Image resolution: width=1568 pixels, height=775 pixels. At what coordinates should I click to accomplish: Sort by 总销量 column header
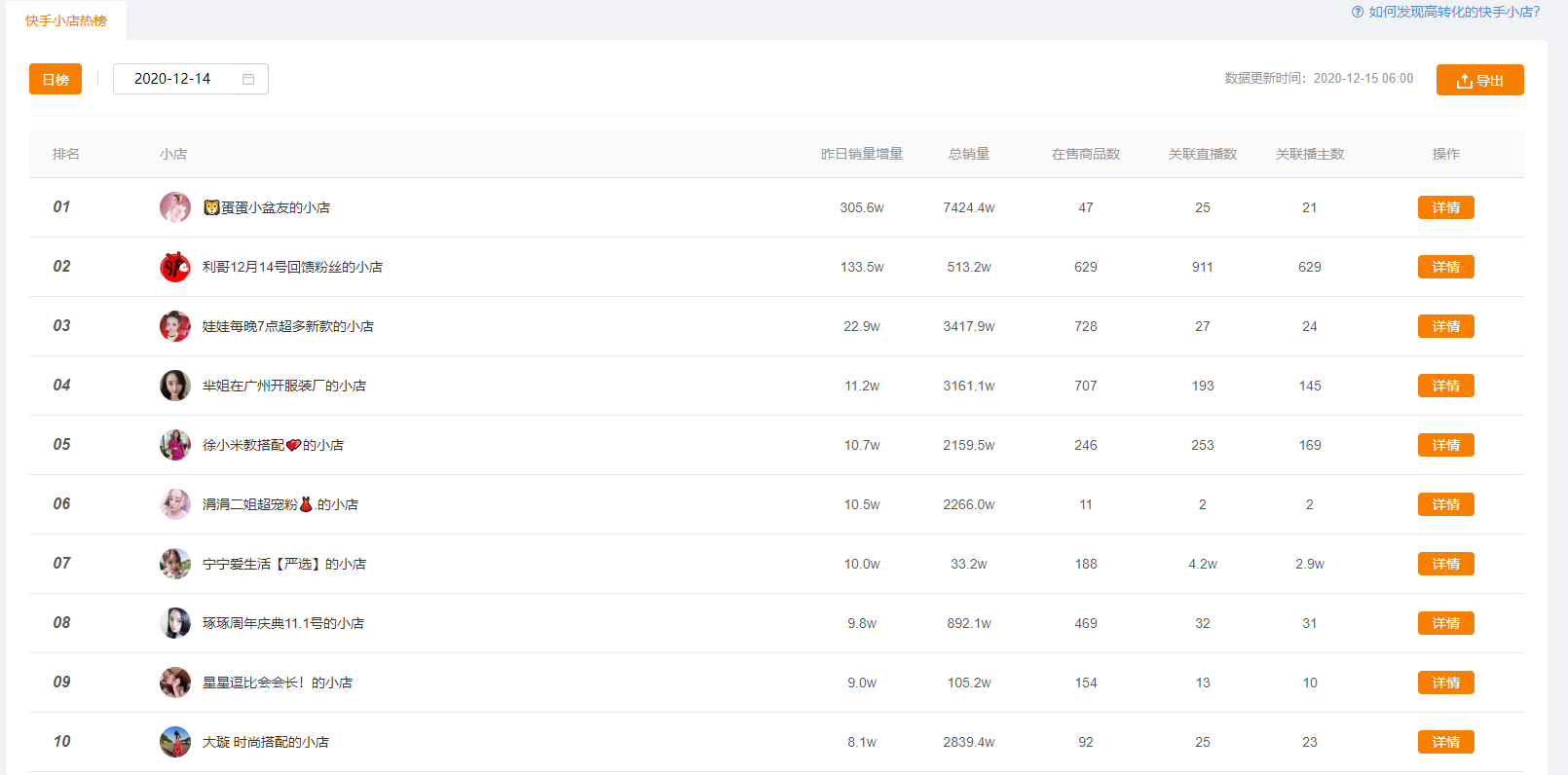969,154
